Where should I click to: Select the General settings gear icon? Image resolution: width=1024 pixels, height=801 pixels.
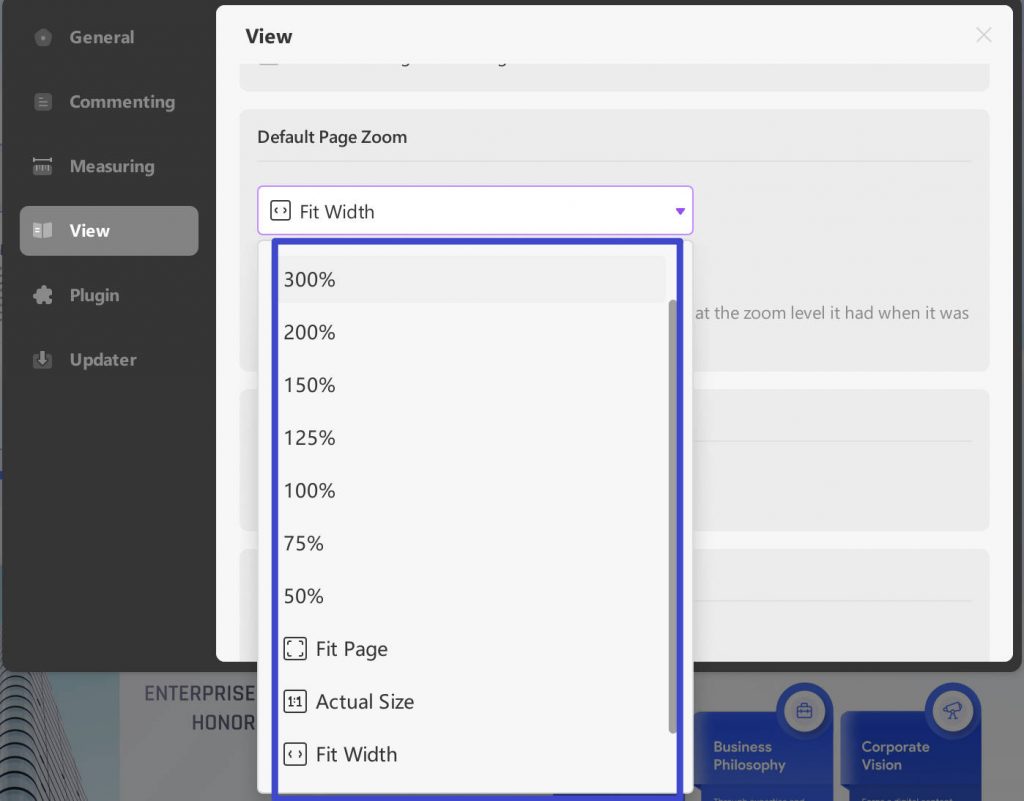tap(44, 37)
